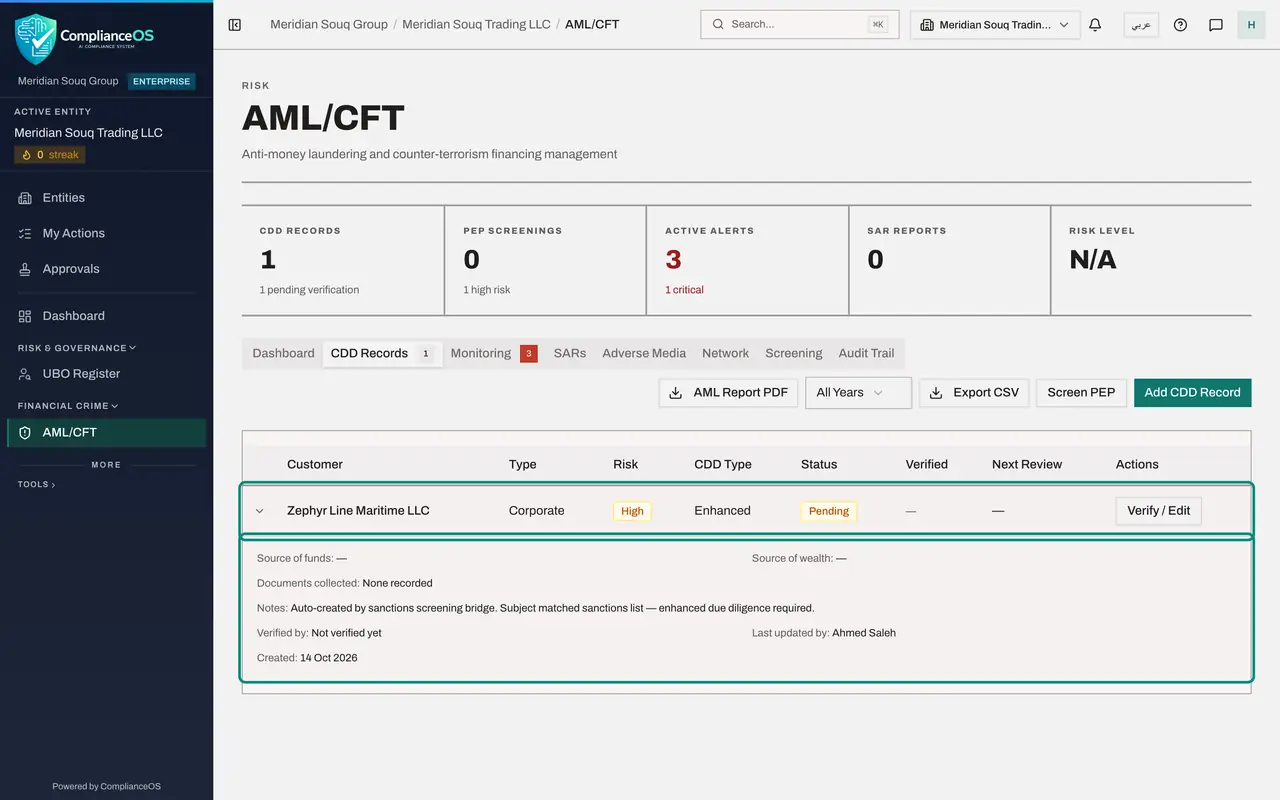
Task: Switch language to Arabic
Action: click(x=1141, y=25)
